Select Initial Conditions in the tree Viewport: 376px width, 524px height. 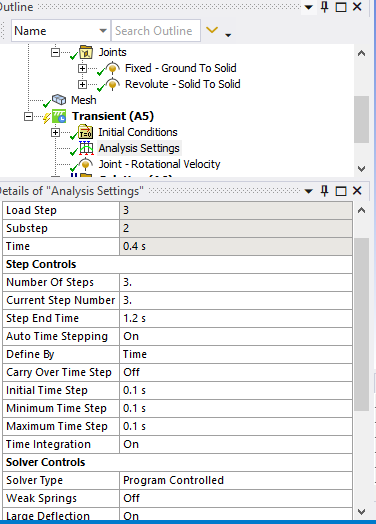138,132
